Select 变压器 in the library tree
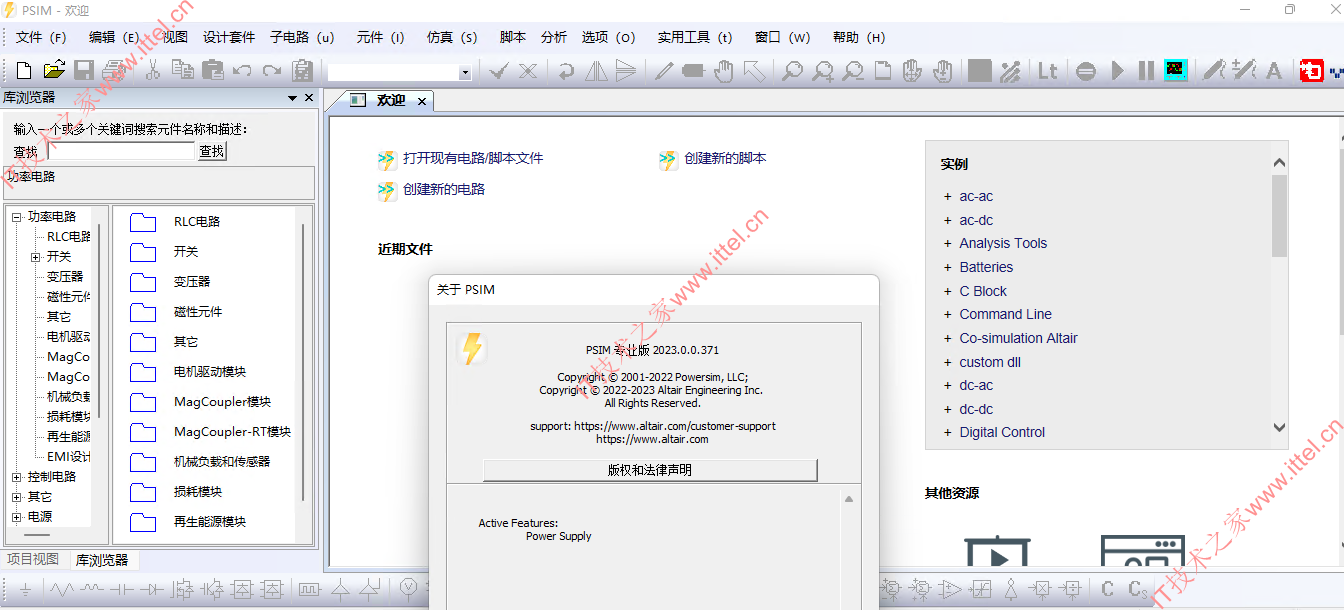This screenshot has height=610, width=1344. pos(65,277)
